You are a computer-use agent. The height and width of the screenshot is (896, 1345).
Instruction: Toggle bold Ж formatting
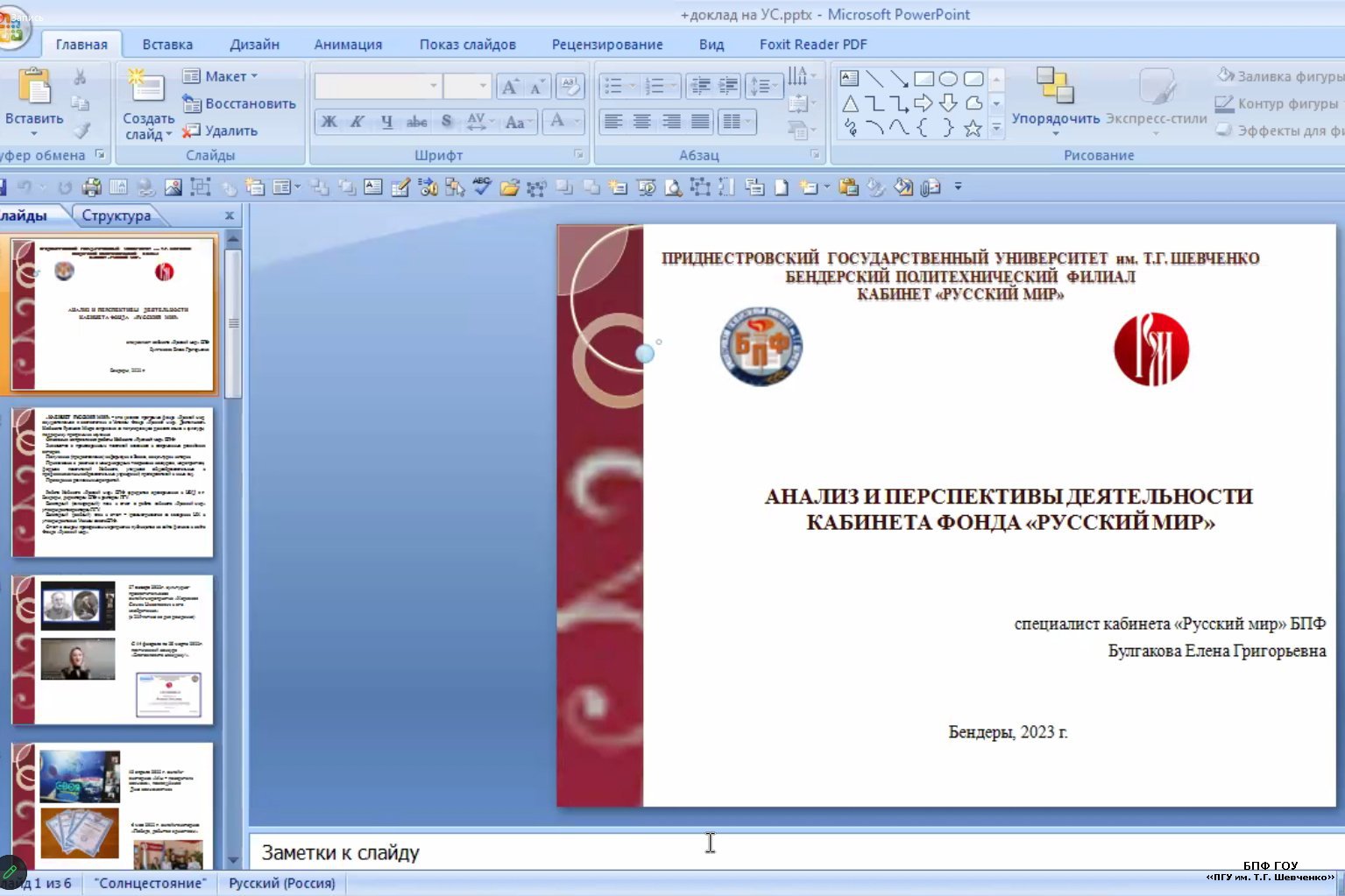pos(329,122)
